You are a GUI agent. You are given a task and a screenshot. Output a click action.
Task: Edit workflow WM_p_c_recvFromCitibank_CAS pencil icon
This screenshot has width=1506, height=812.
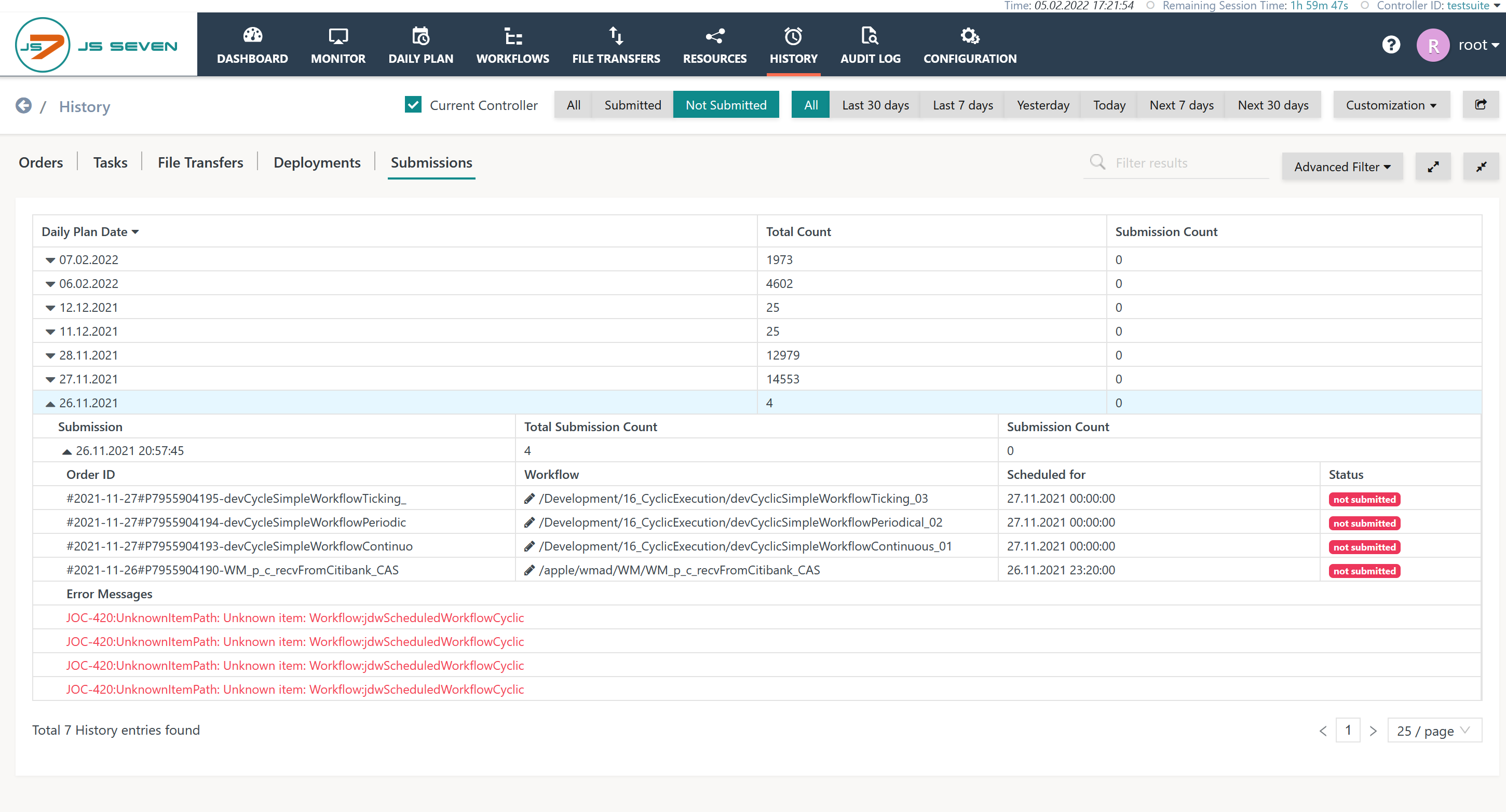point(529,571)
